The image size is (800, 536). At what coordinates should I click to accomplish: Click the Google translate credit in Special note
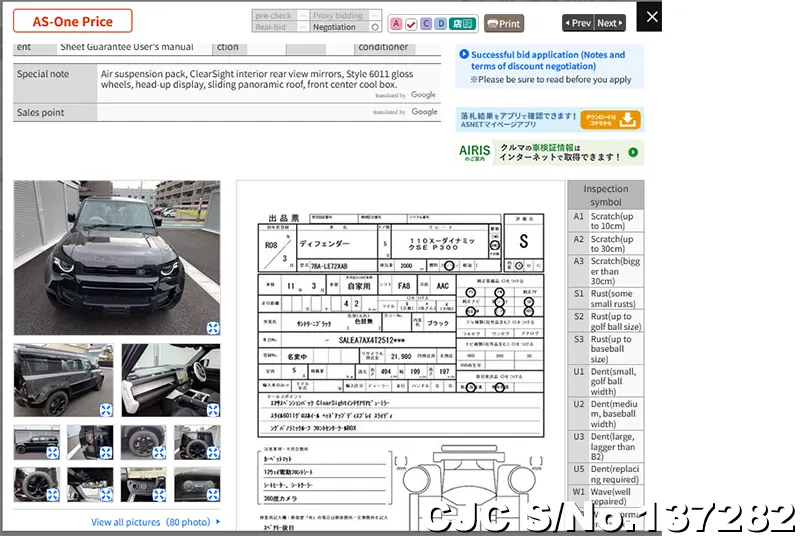tap(406, 95)
